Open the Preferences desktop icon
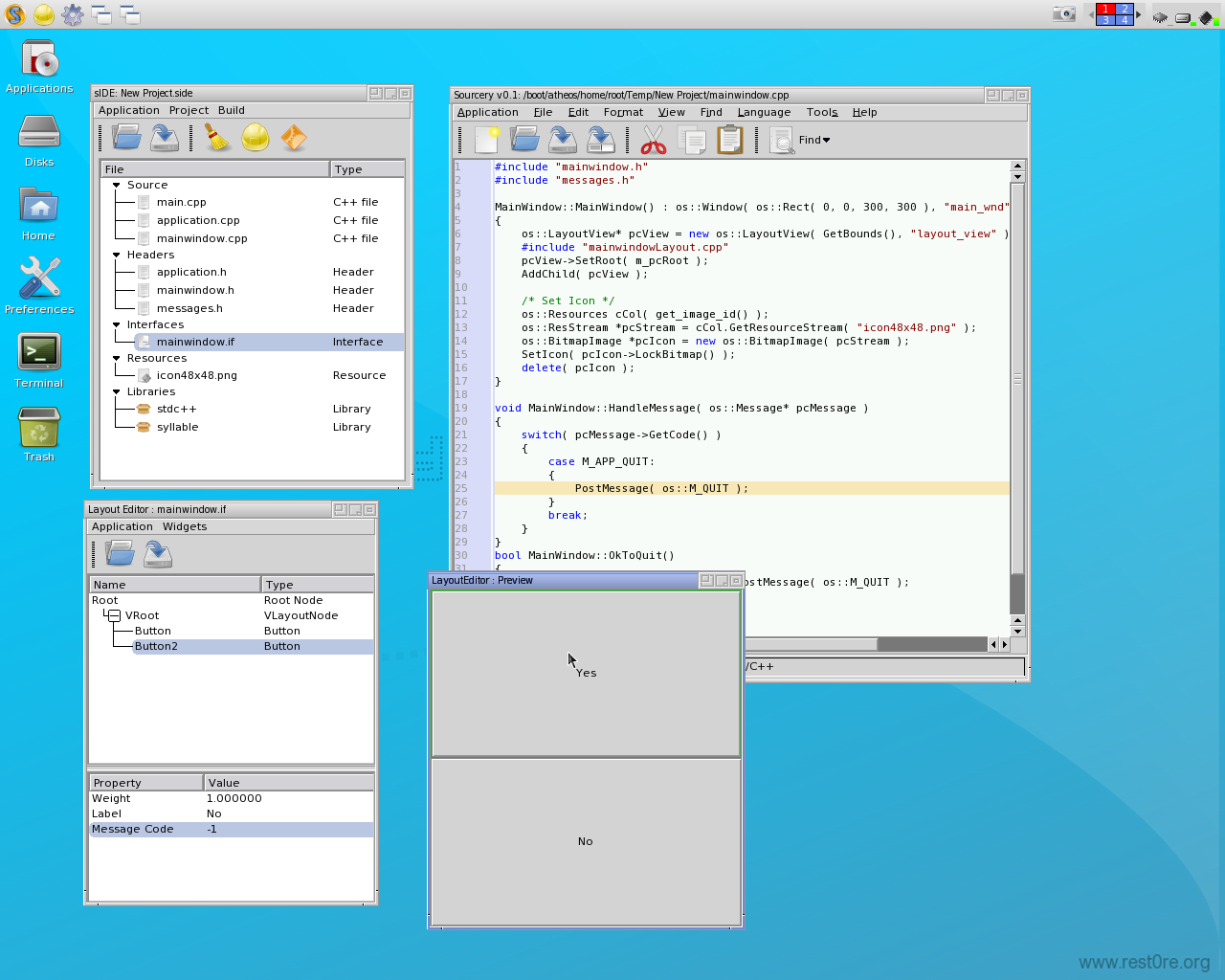This screenshot has height=980, width=1225. [x=39, y=286]
